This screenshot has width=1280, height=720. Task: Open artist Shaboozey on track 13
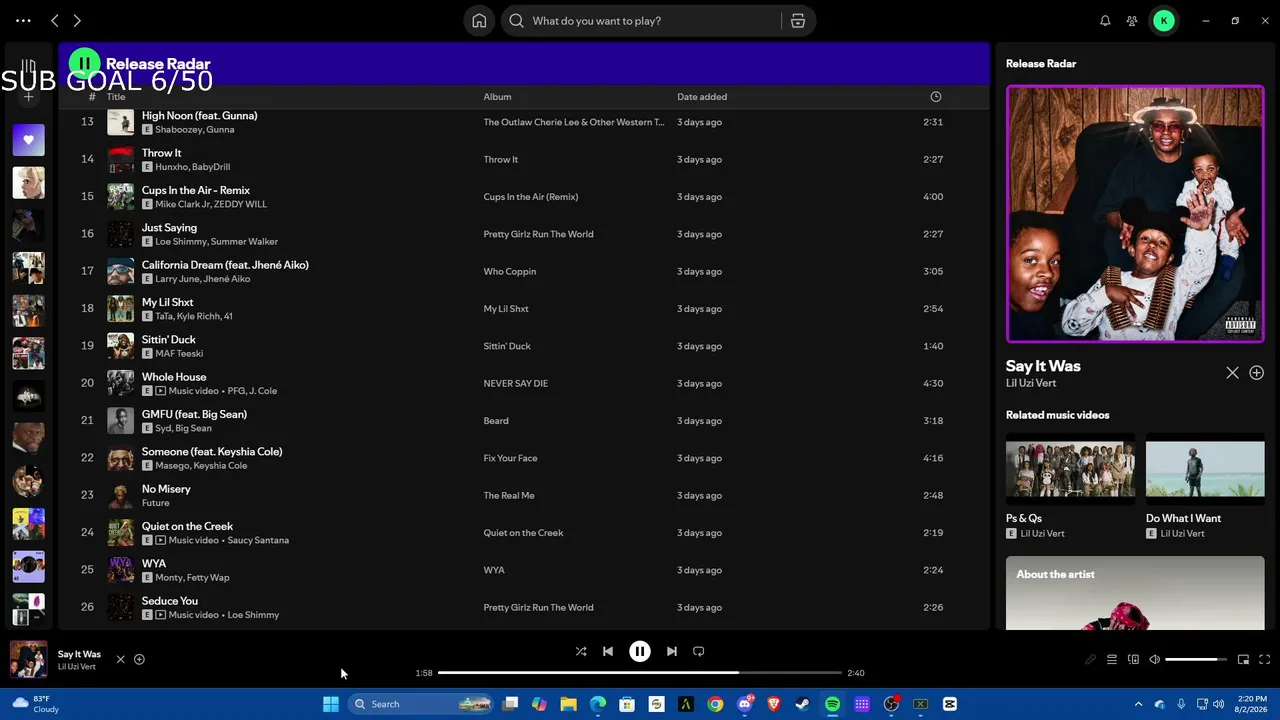178,130
